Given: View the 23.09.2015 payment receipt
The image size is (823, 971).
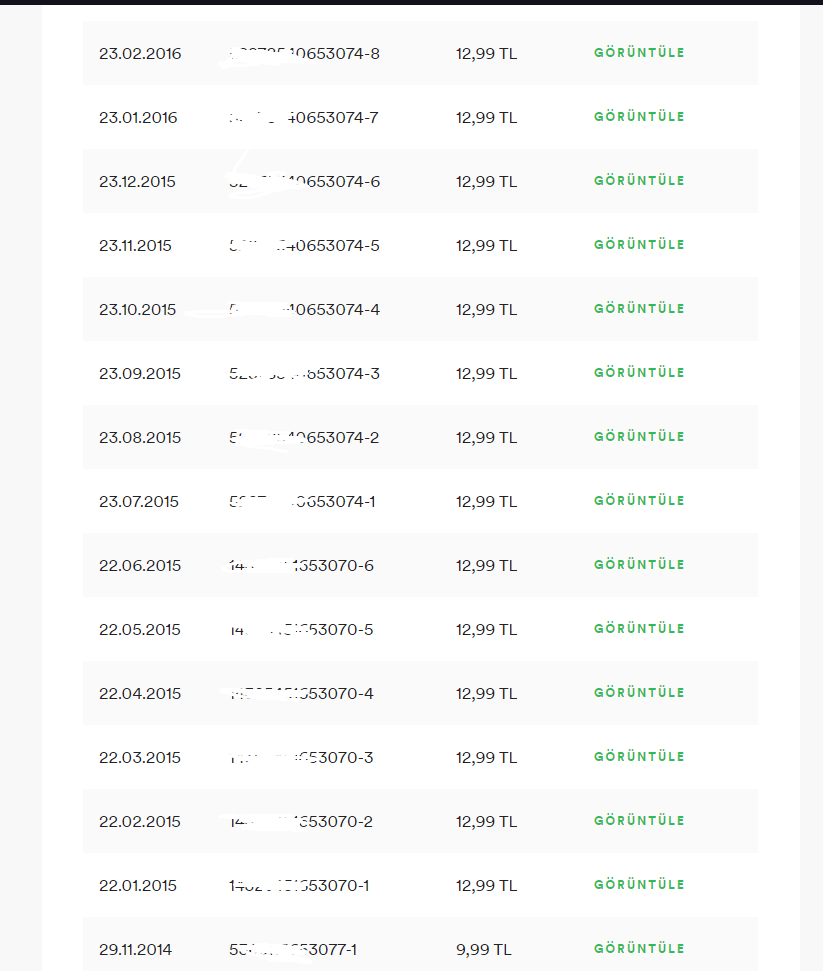Looking at the screenshot, I should 639,373.
